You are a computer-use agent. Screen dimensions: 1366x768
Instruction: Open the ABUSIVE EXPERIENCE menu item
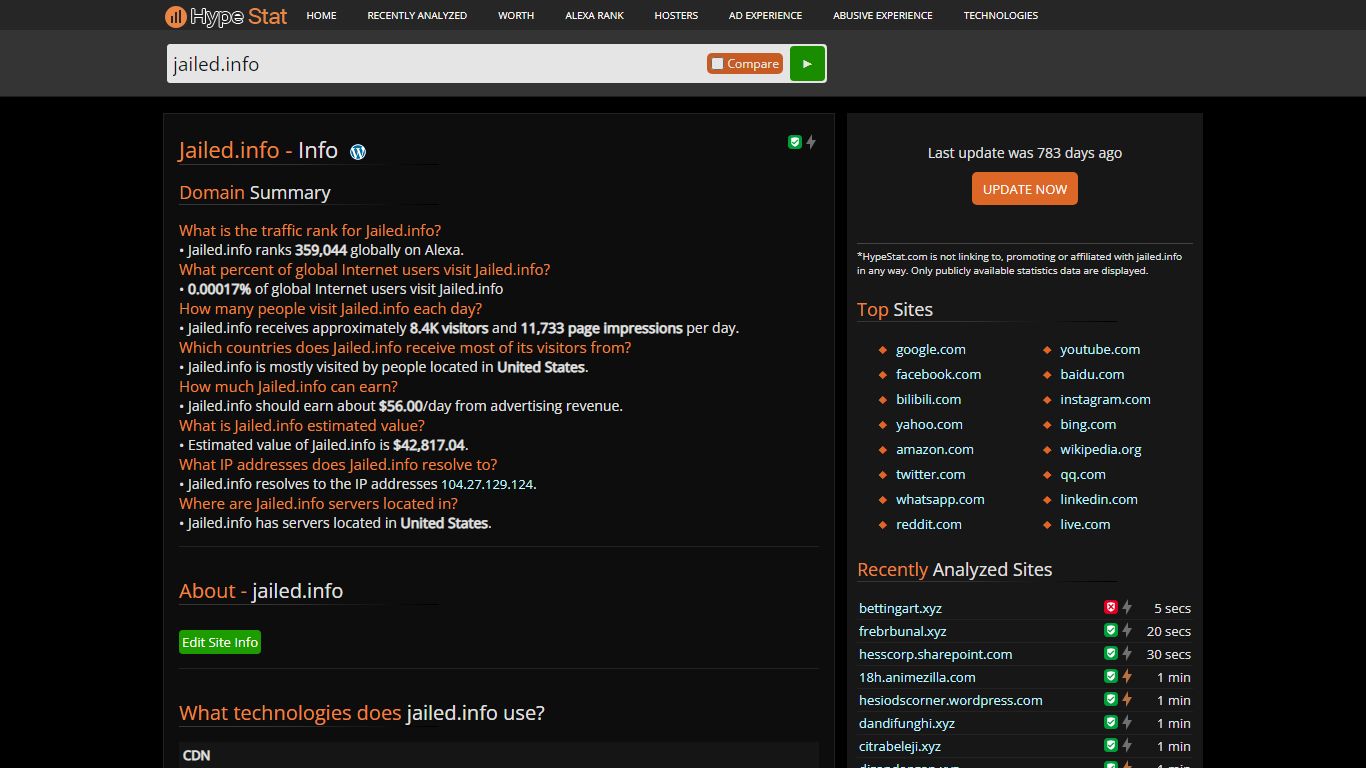pyautogui.click(x=883, y=15)
